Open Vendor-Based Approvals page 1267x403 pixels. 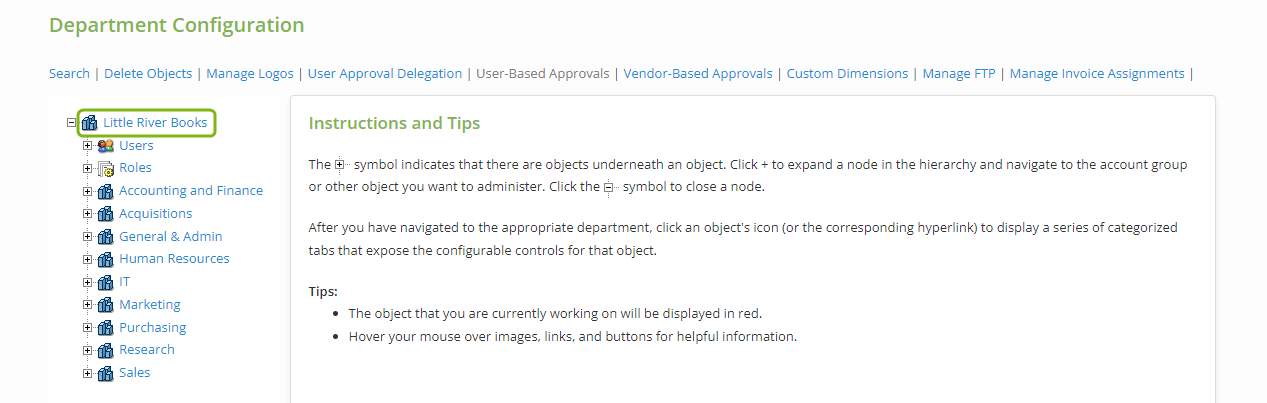pos(698,73)
